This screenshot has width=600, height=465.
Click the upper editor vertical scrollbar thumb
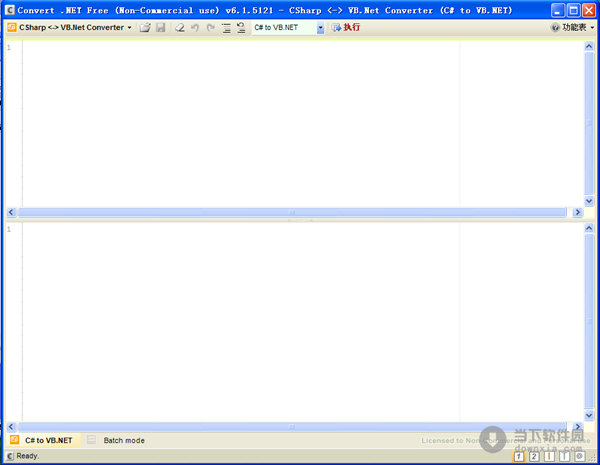(x=589, y=124)
